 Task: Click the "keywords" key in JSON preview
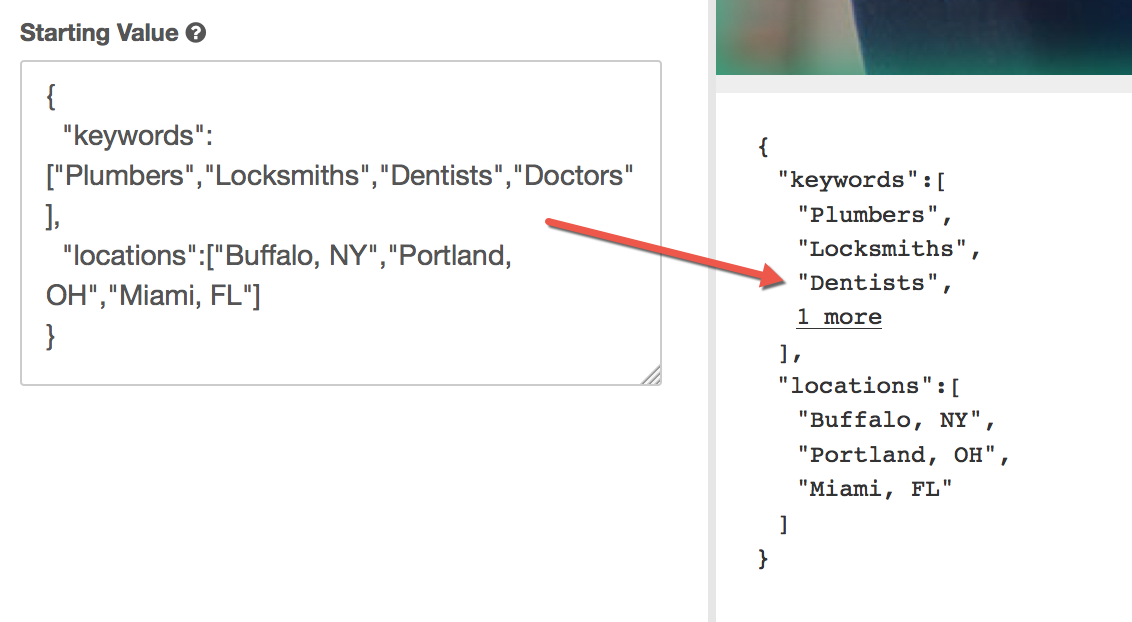point(848,180)
